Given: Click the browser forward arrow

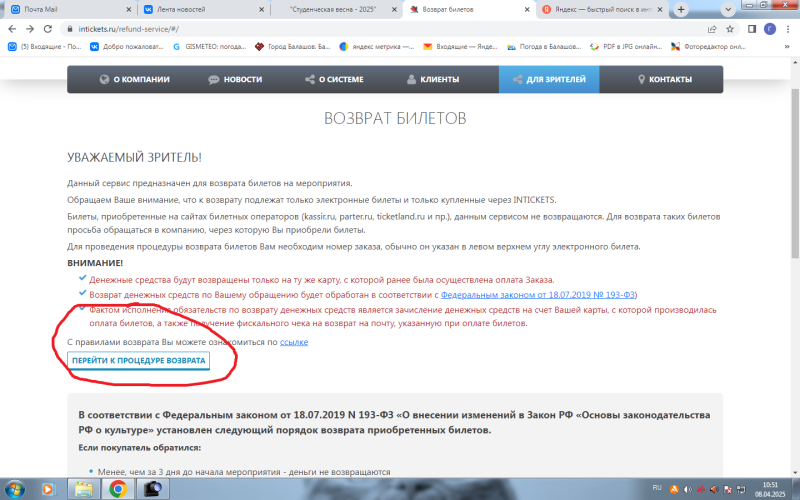Looking at the screenshot, I should [30, 29].
